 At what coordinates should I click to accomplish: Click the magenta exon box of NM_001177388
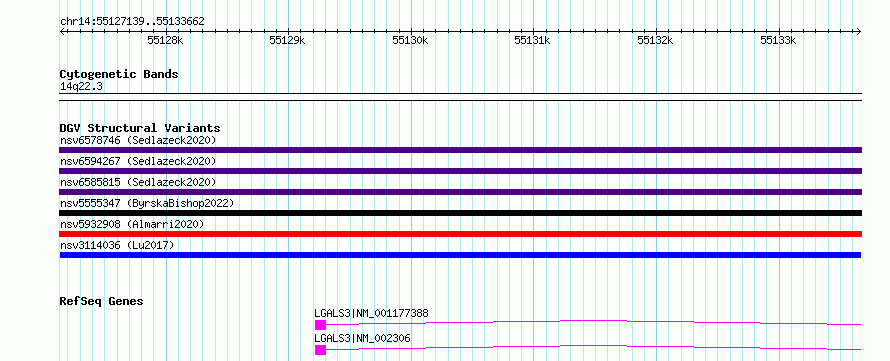coord(320,325)
